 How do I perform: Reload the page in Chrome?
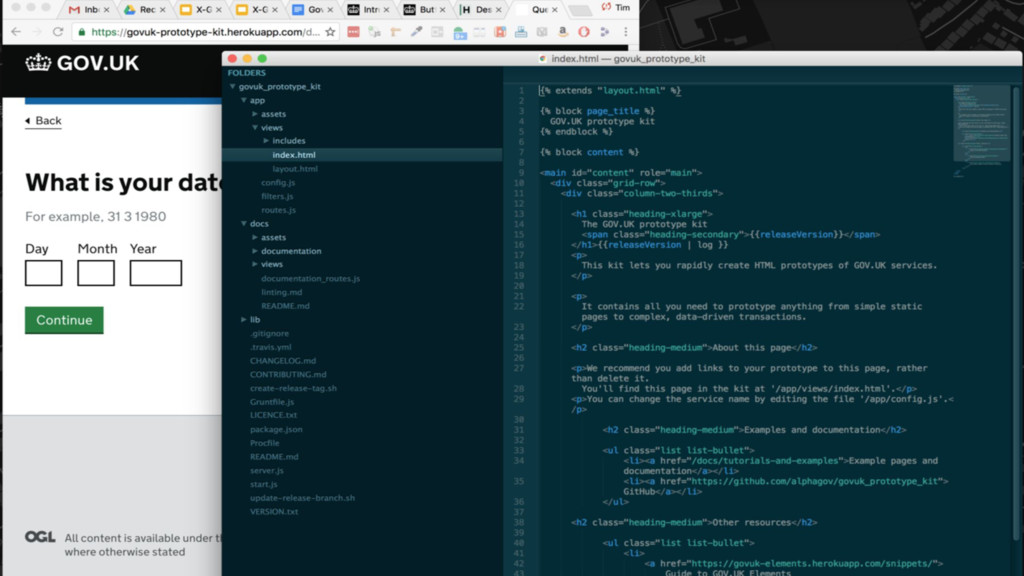point(58,31)
